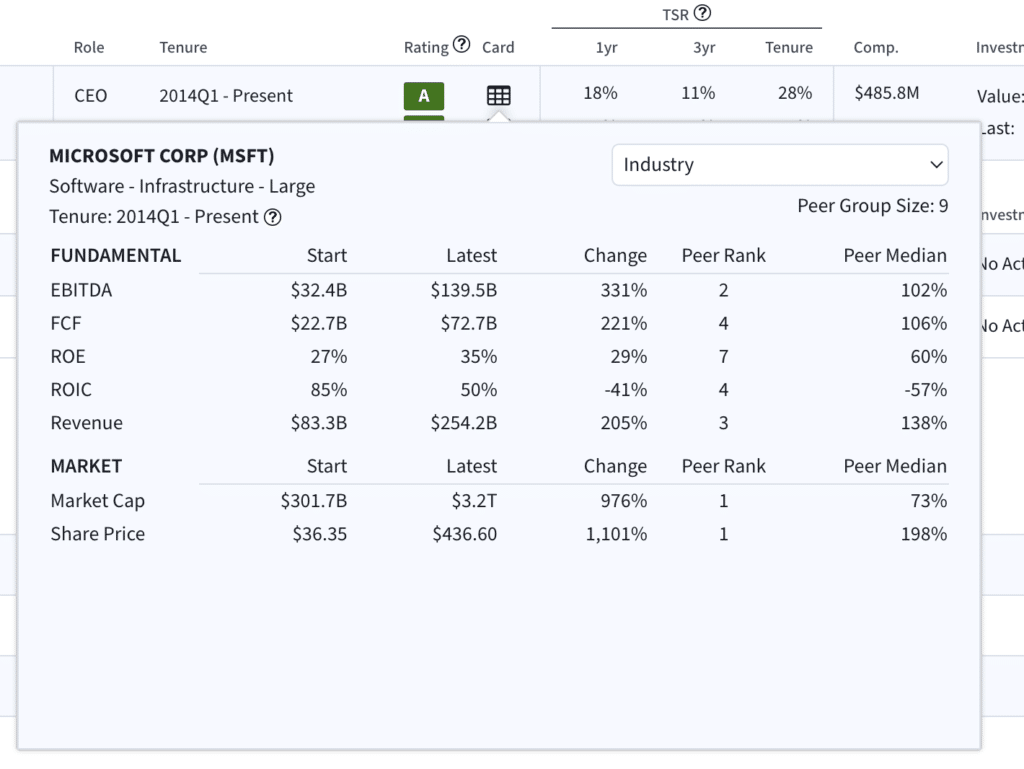Click the Tenure column header beside Role

pos(183,48)
